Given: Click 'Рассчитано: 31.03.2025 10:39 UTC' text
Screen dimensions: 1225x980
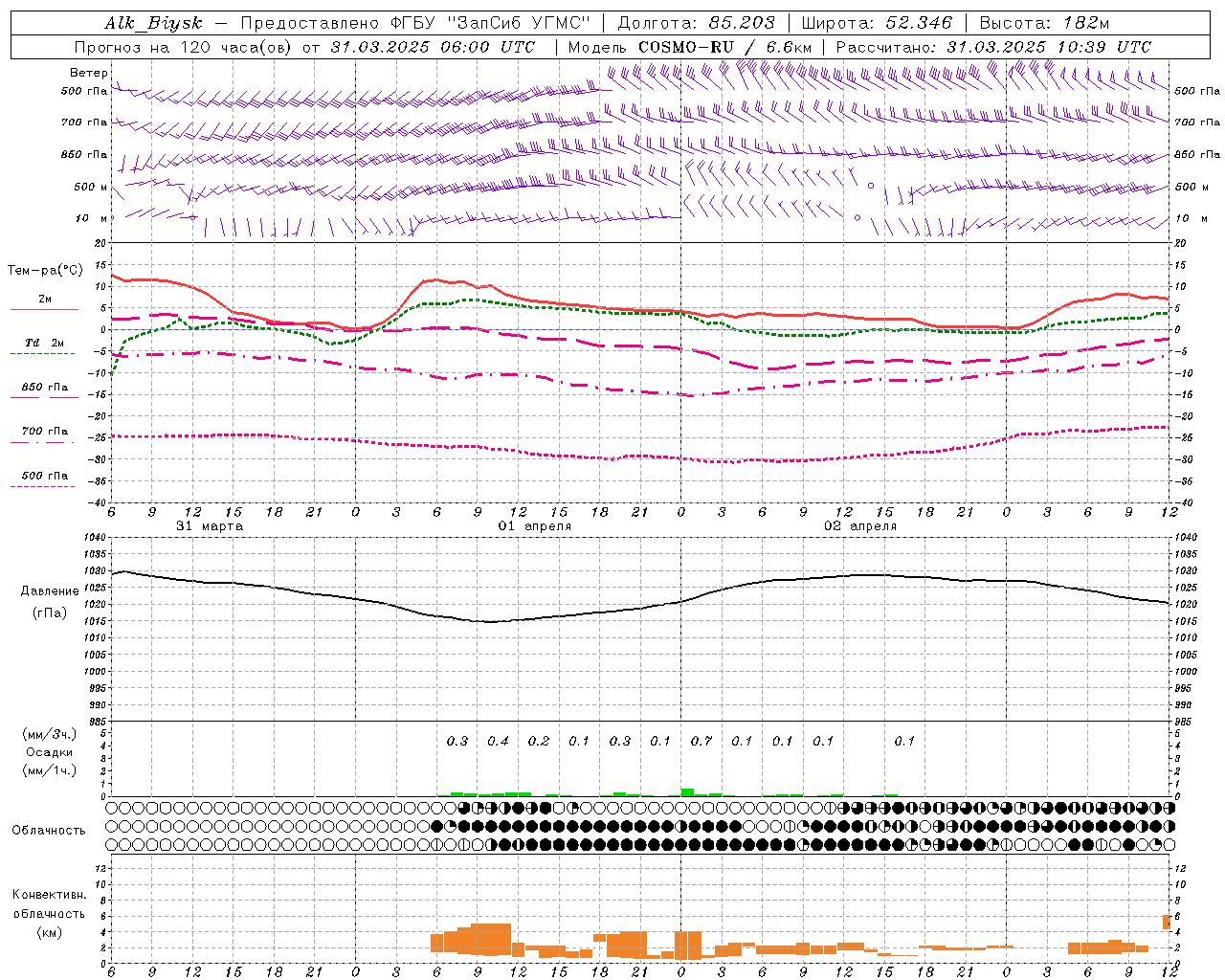Looking at the screenshot, I should [x=993, y=47].
